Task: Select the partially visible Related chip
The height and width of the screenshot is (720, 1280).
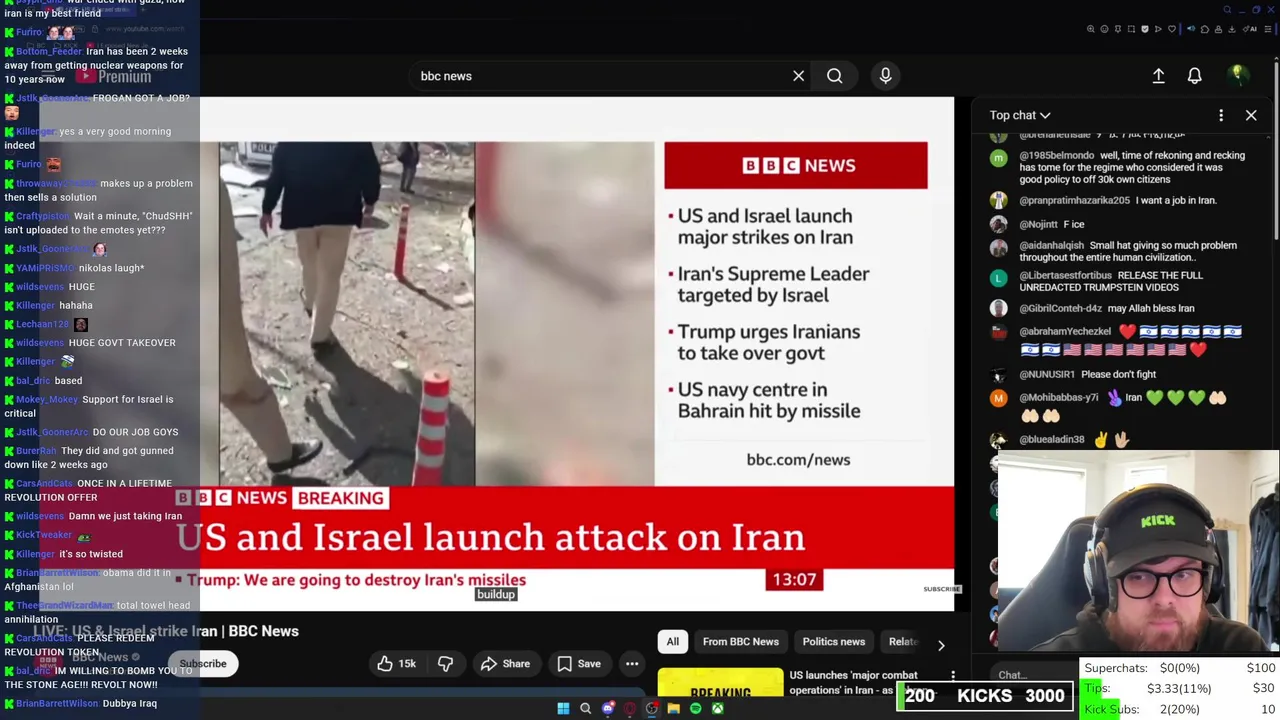Action: pos(902,642)
